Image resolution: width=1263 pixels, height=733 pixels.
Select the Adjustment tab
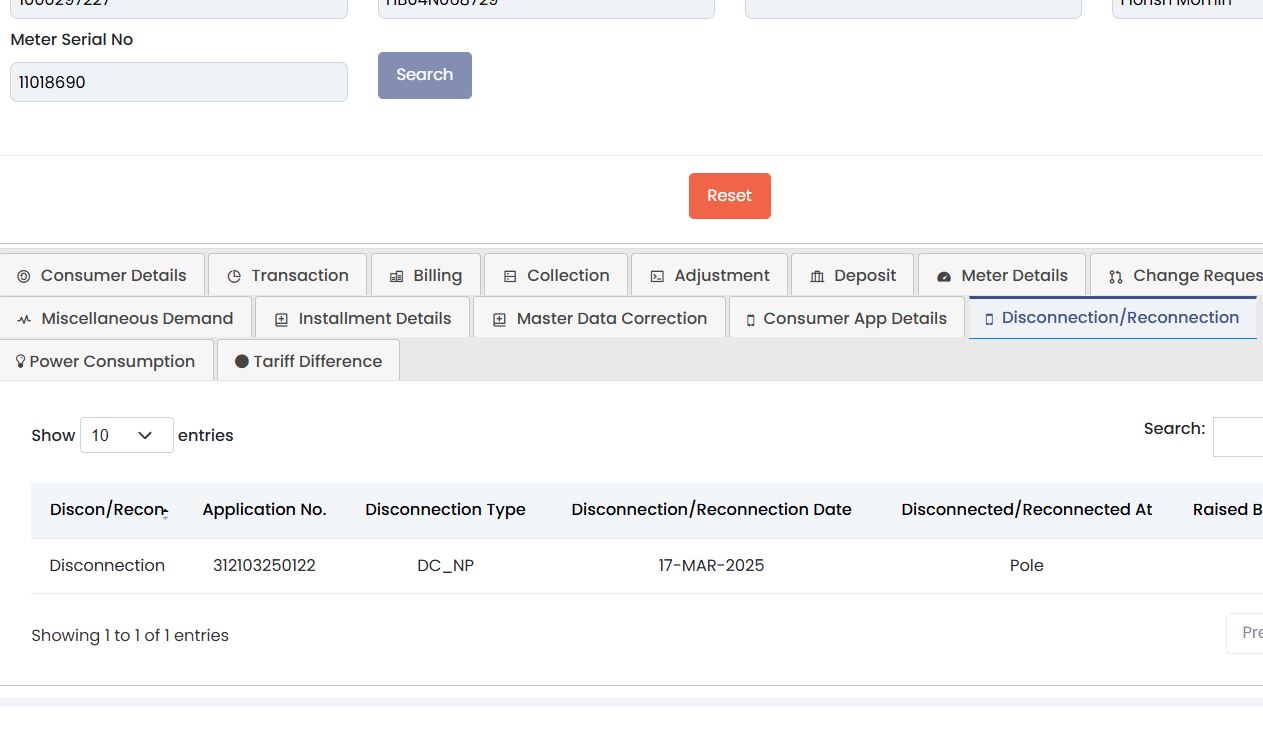pos(709,275)
